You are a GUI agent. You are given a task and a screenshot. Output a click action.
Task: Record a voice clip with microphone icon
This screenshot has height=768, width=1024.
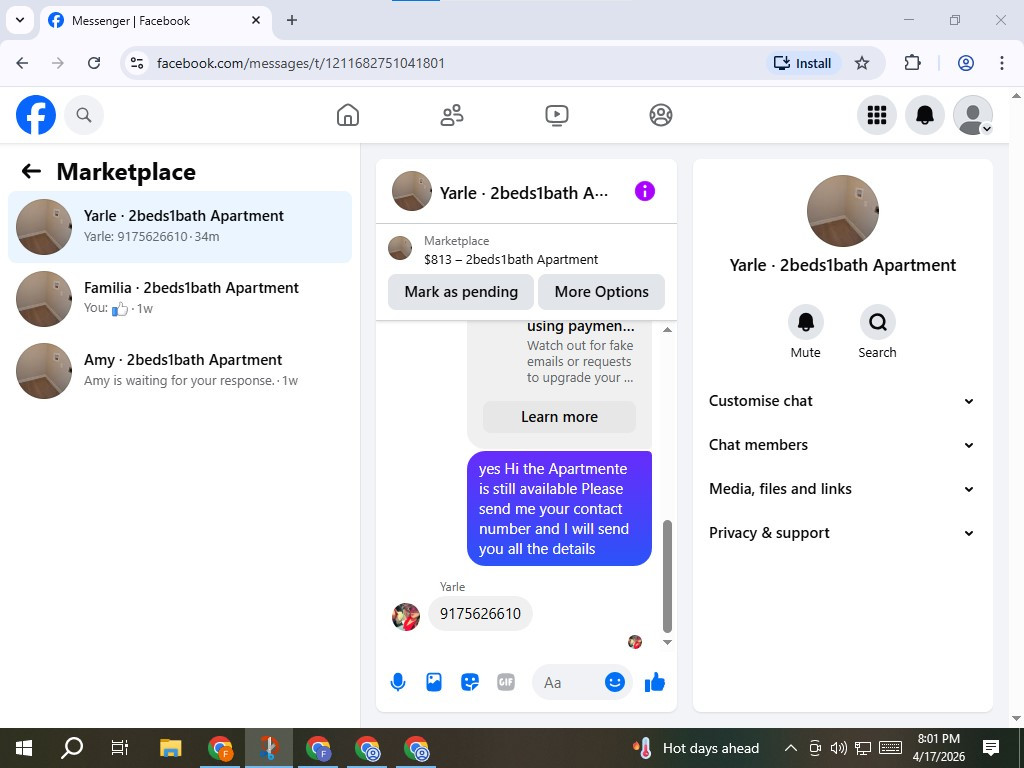click(x=398, y=682)
